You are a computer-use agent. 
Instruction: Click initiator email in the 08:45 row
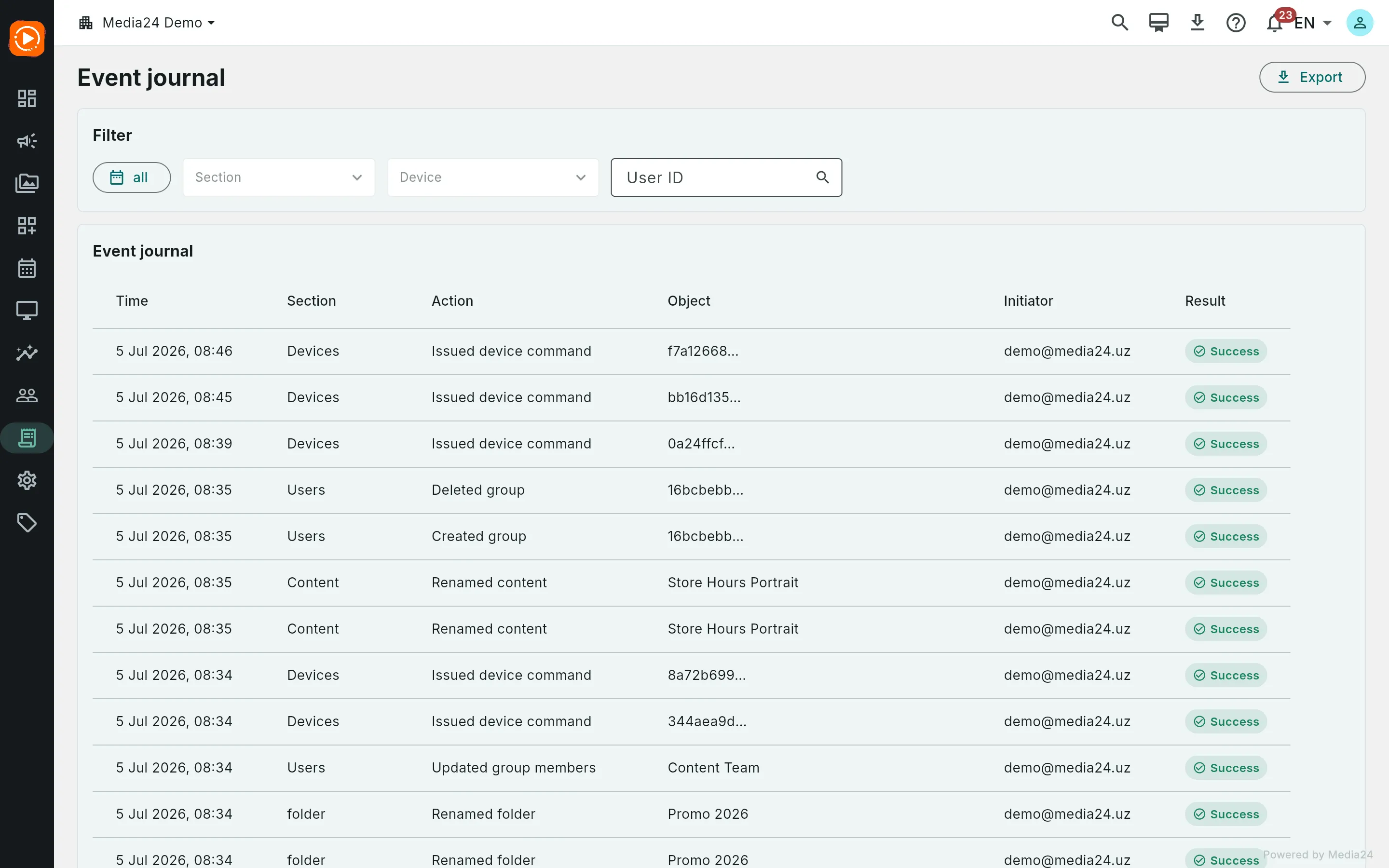coord(1067,397)
